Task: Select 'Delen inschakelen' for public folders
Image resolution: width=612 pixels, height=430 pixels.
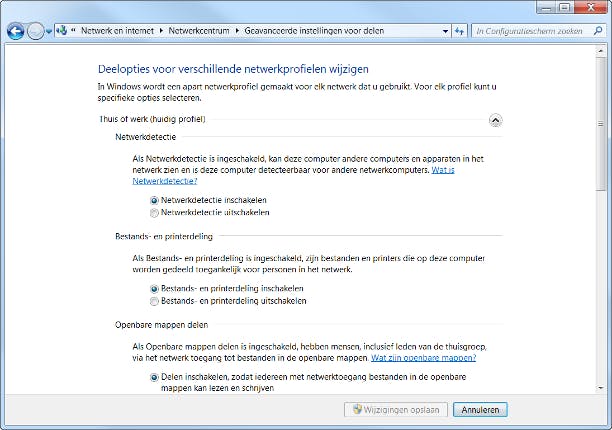Action: (x=154, y=377)
